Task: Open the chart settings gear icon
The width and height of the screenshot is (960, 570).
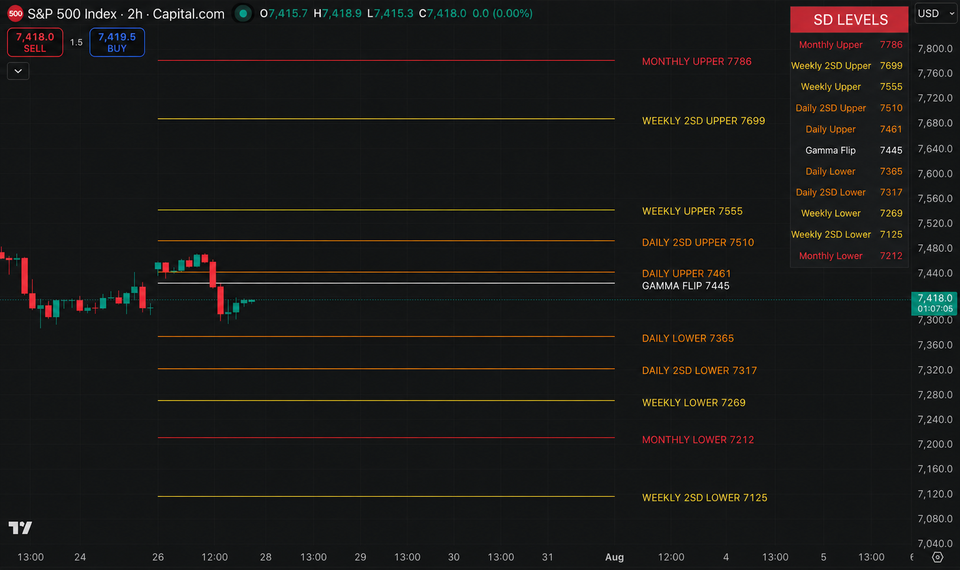Action: [937, 557]
